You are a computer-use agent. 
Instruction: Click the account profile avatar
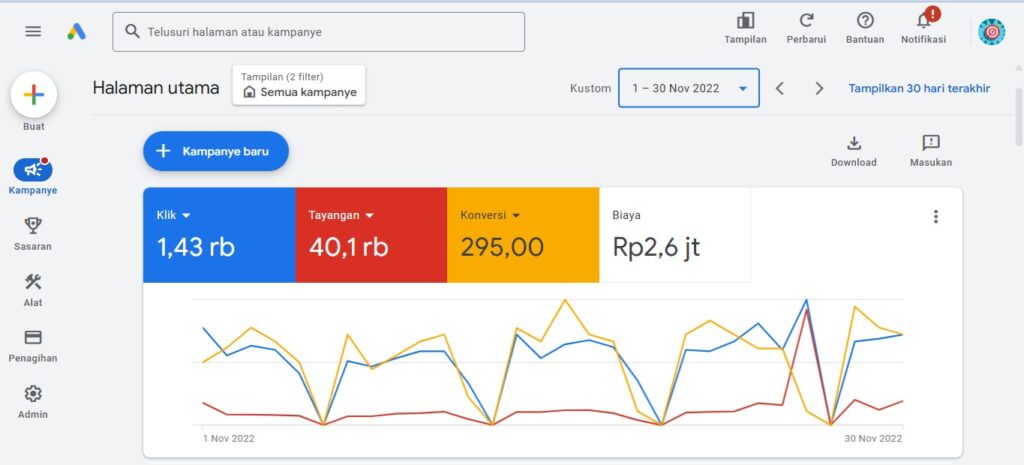click(991, 32)
